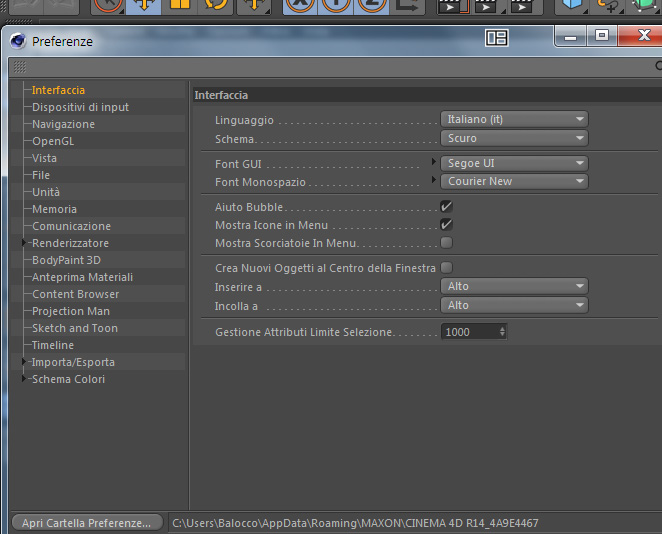662x534 pixels.
Task: Open the Unità preferences
Action: [46, 192]
